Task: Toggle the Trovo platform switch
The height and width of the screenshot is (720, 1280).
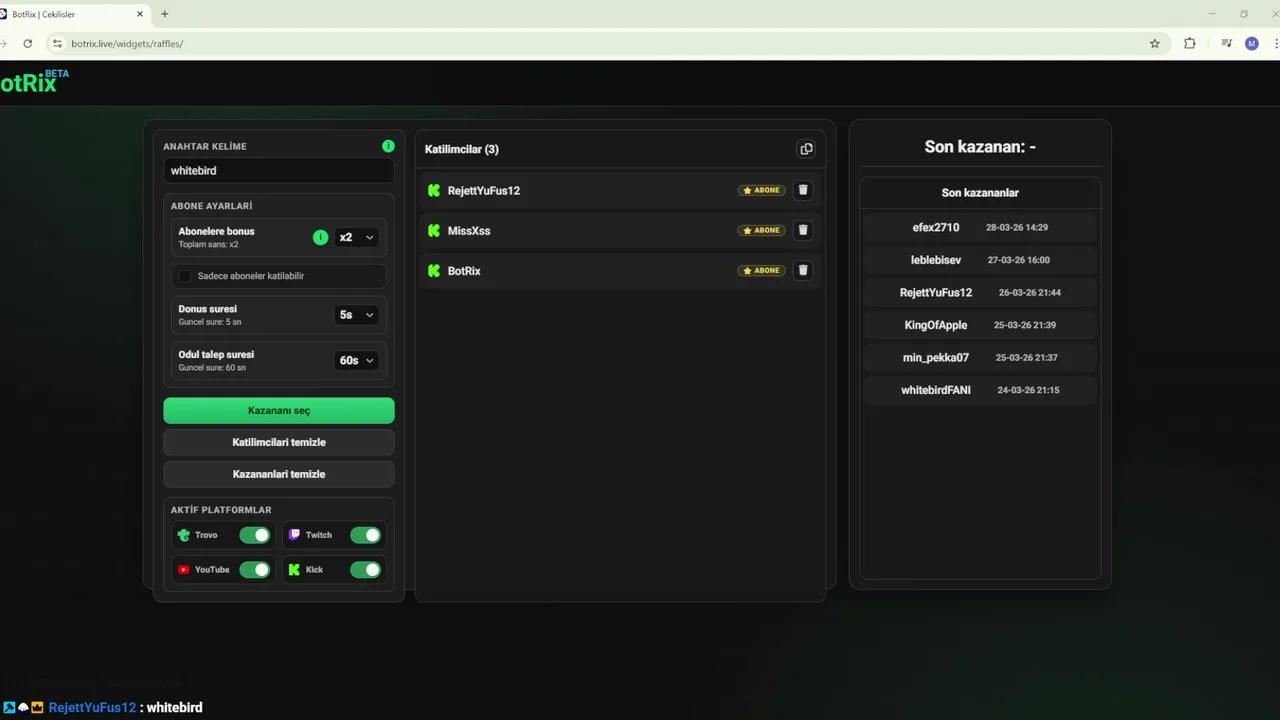Action: (255, 535)
